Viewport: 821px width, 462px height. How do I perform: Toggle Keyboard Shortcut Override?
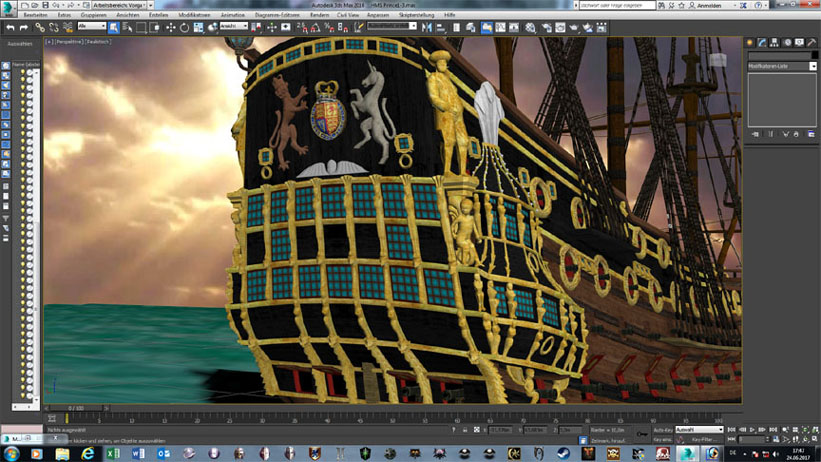[x=285, y=27]
